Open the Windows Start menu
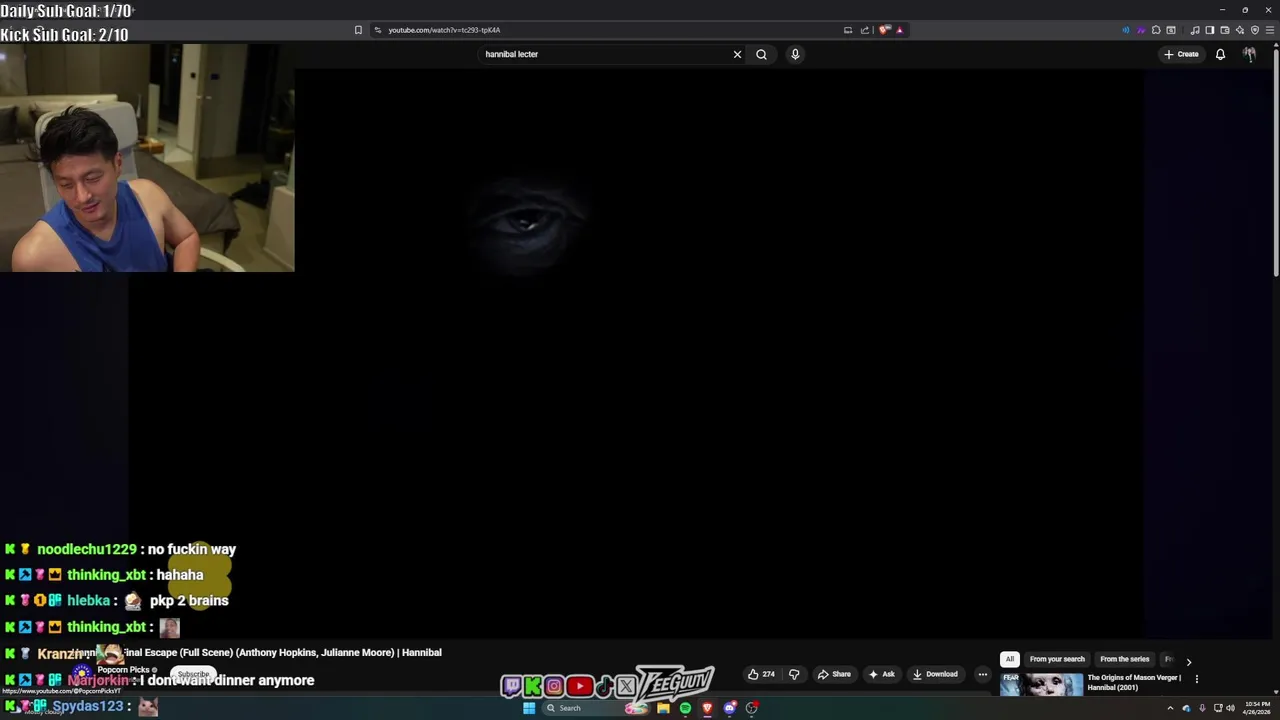This screenshot has height=720, width=1280. pyautogui.click(x=529, y=708)
